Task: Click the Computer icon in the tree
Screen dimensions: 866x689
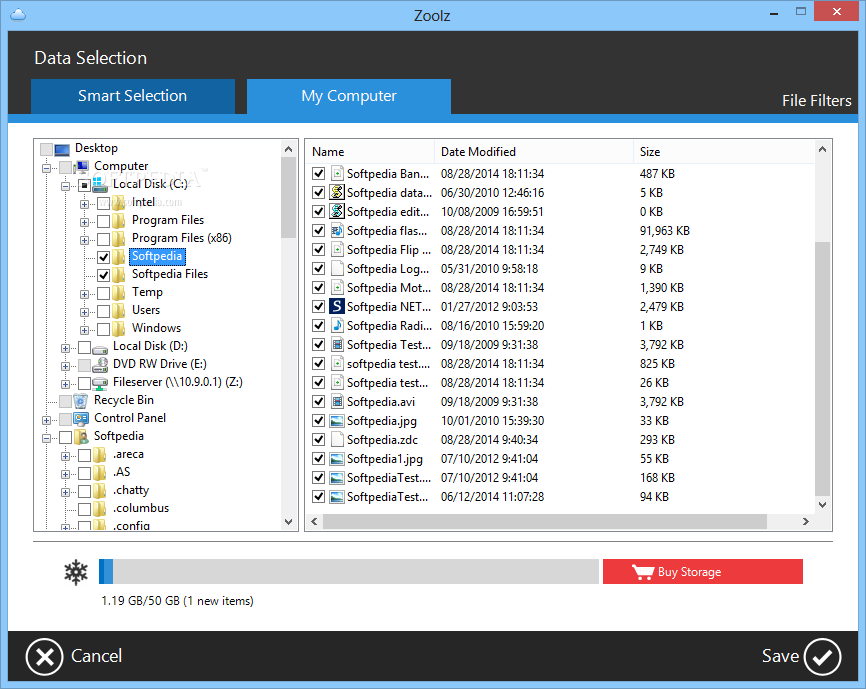Action: [x=82, y=166]
